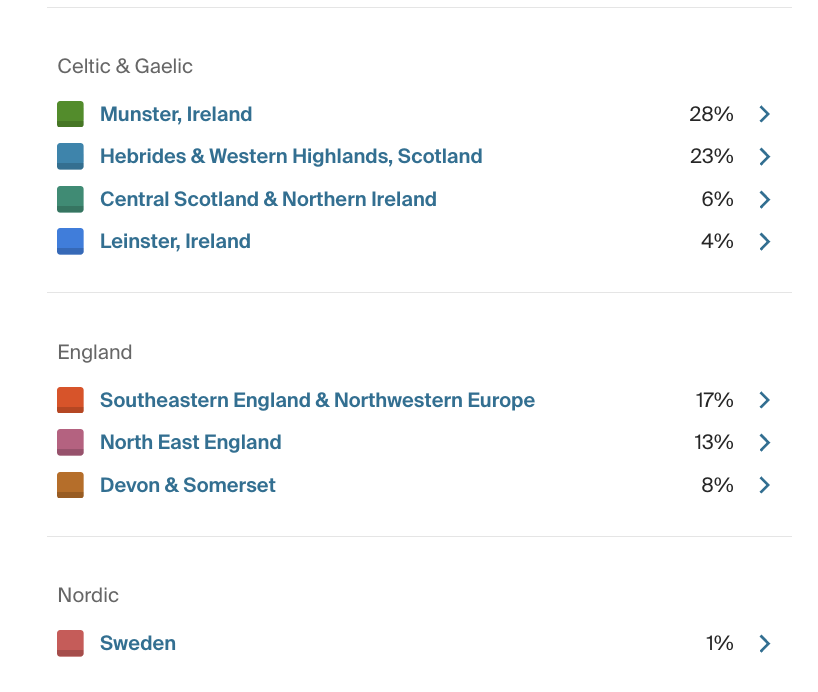Click the green Munster, Ireland color swatch
Screen dimensions: 818x692
pyautogui.click(x=70, y=114)
